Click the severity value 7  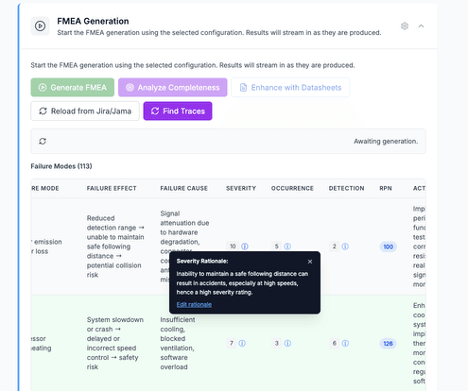(x=231, y=343)
